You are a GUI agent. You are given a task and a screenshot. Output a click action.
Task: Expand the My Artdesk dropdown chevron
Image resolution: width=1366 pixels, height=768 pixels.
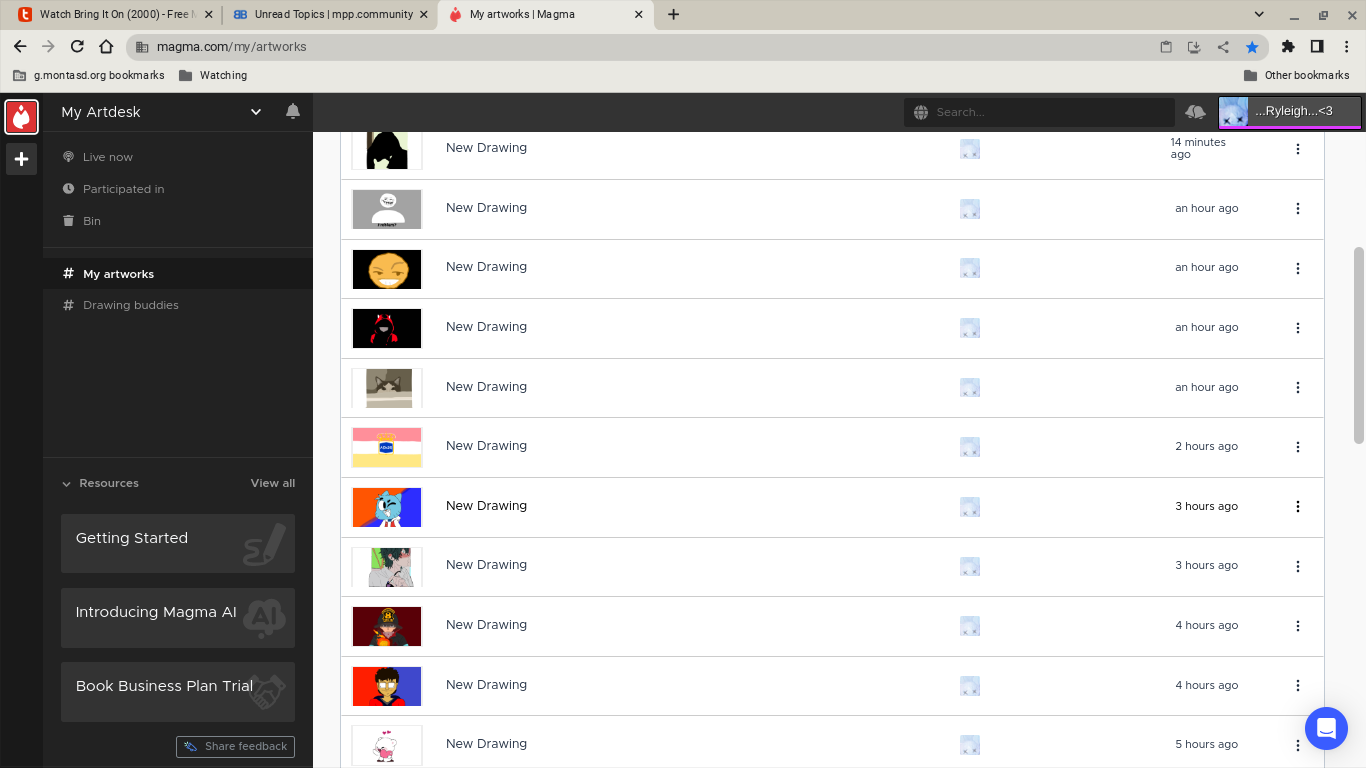[256, 112]
